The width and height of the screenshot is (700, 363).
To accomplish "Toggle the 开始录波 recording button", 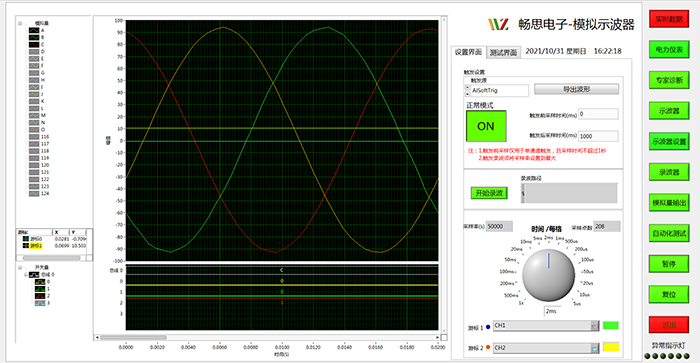I will [x=489, y=193].
